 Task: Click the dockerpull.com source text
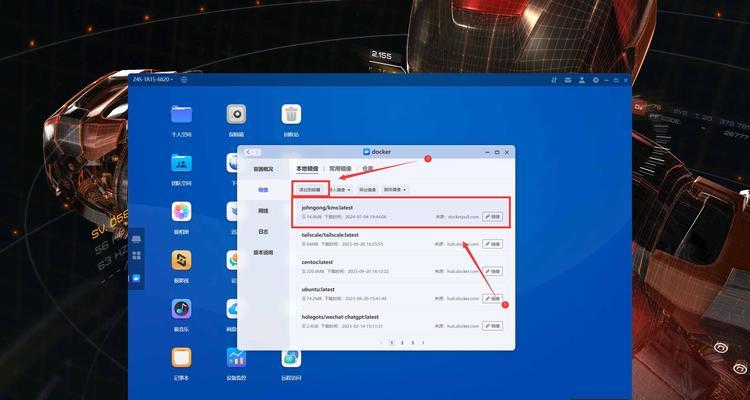click(x=463, y=217)
